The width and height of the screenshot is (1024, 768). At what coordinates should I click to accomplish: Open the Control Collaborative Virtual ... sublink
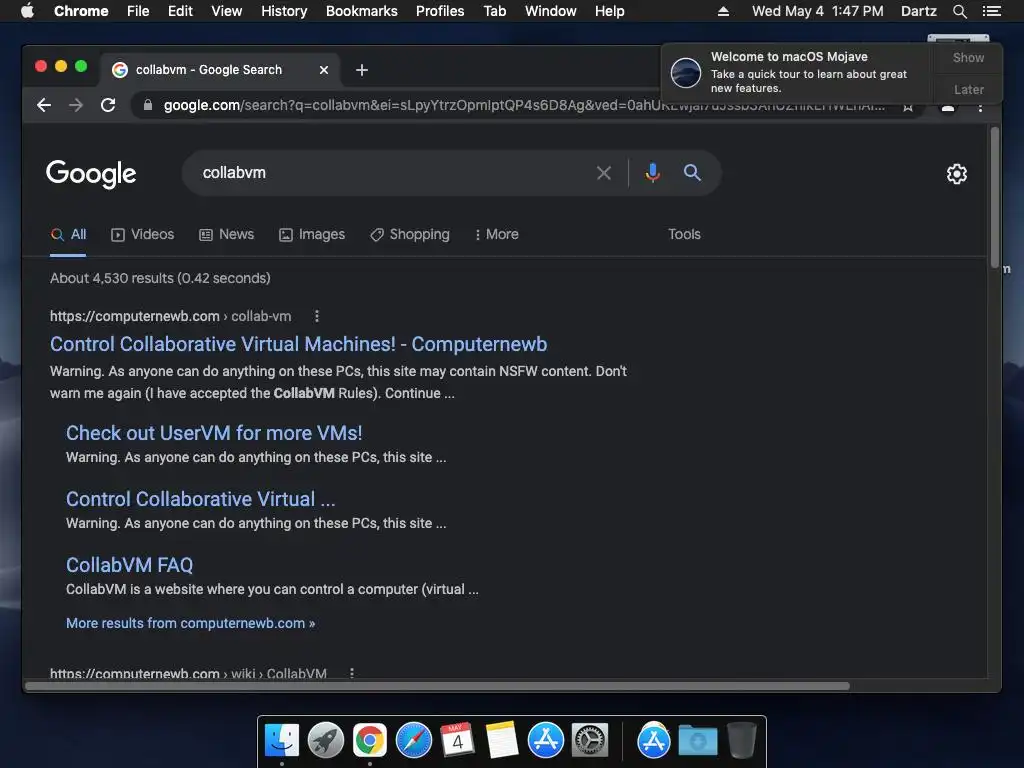pos(200,499)
